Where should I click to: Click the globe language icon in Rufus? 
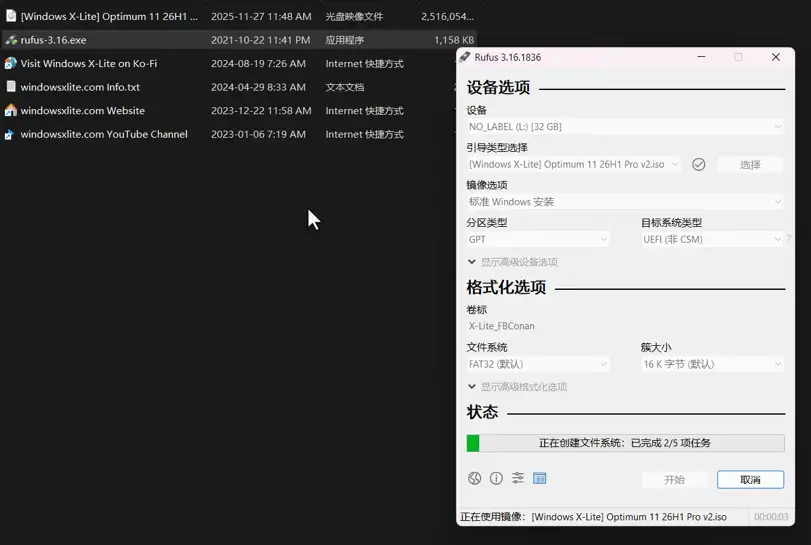[474, 479]
